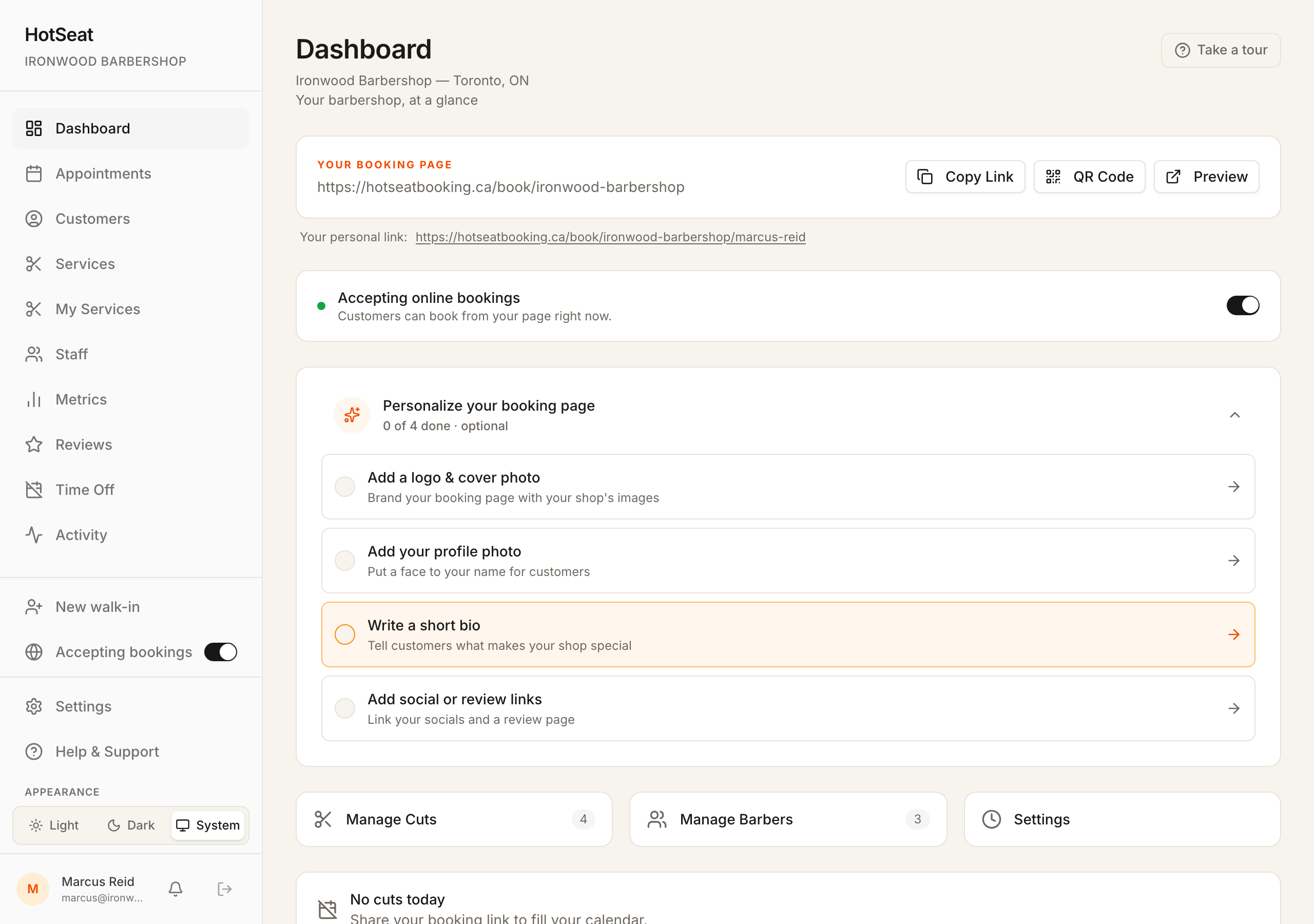Click the Marcus Reid profile name

click(98, 881)
